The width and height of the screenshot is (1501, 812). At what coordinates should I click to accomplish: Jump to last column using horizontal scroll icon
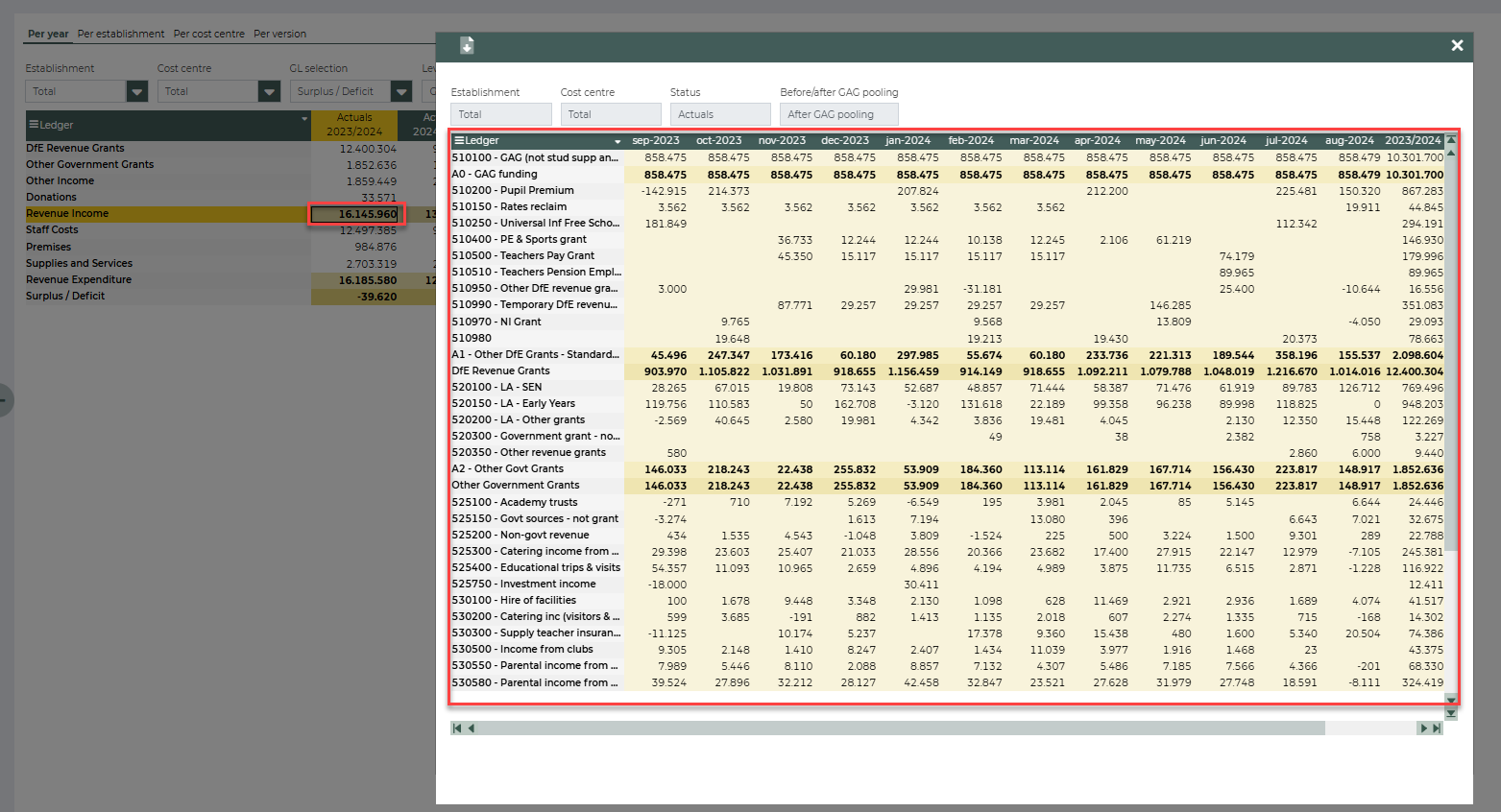[x=1437, y=728]
